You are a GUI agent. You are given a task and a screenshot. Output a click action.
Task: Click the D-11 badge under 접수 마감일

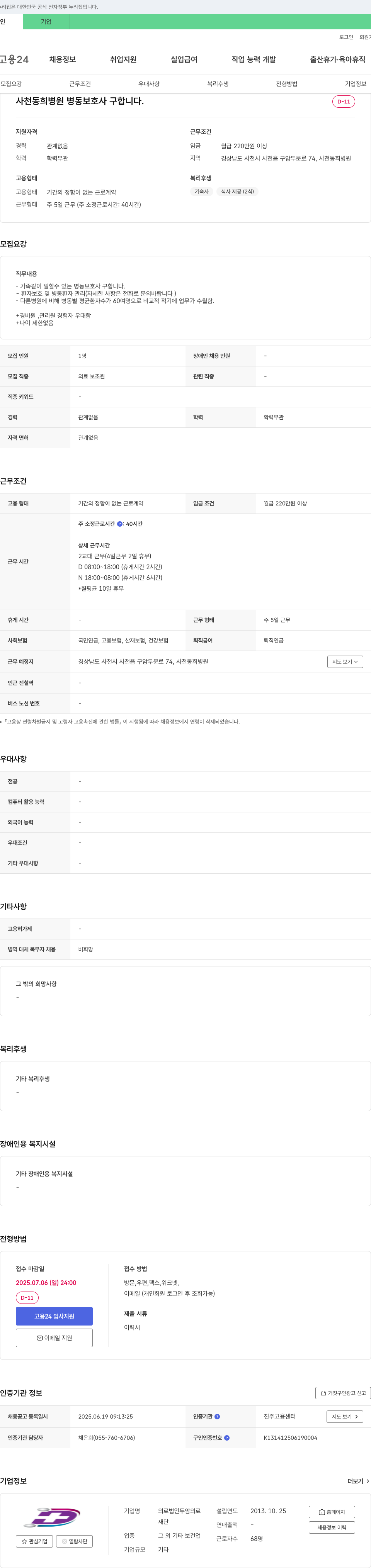(x=27, y=1298)
